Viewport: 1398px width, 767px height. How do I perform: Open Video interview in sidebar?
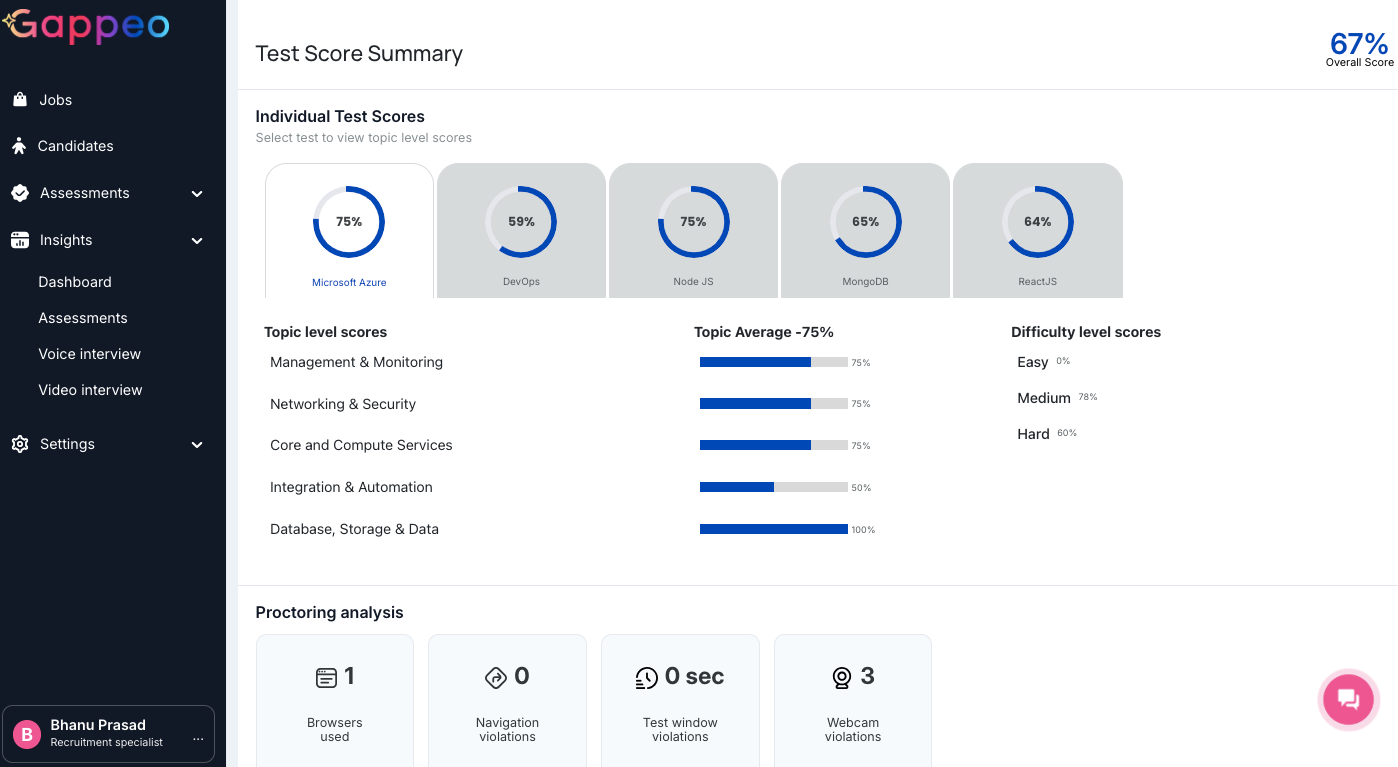pos(90,390)
